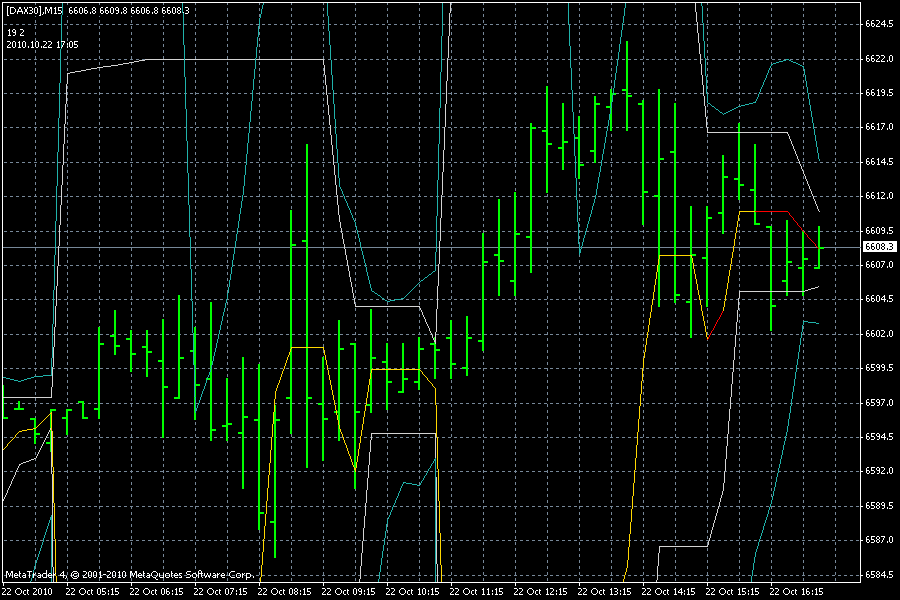Click price axis label 6619.5
The image size is (900, 600).
[x=879, y=92]
